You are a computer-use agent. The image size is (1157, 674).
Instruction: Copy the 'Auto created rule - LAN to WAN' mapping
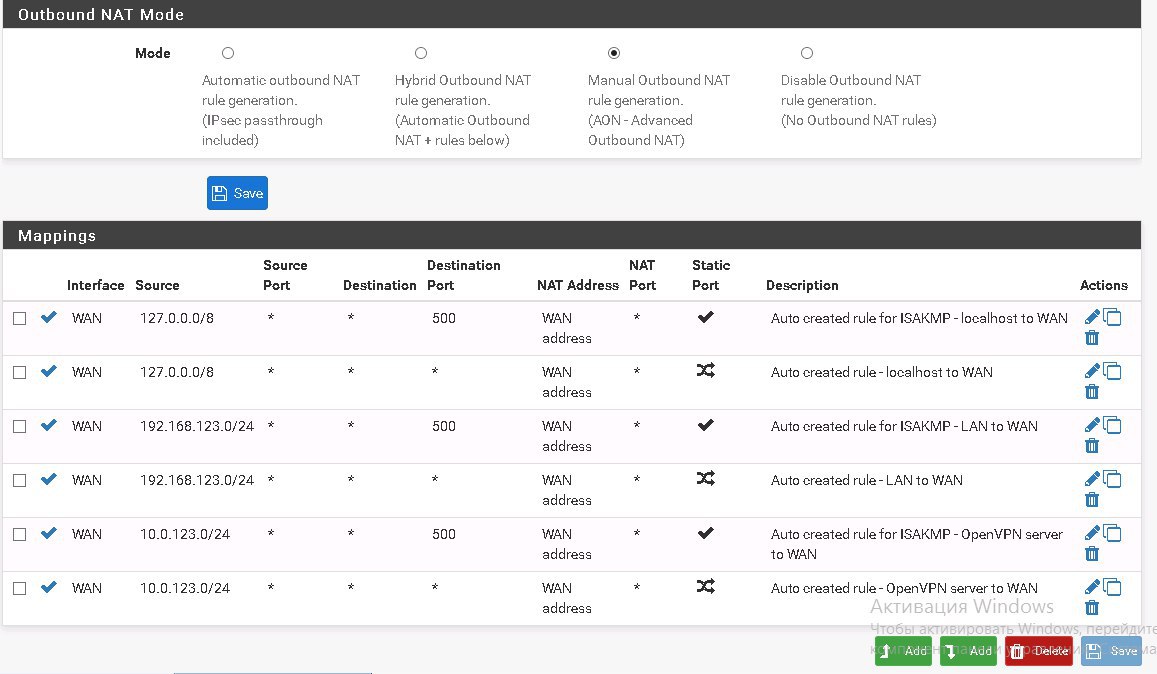point(1113,479)
